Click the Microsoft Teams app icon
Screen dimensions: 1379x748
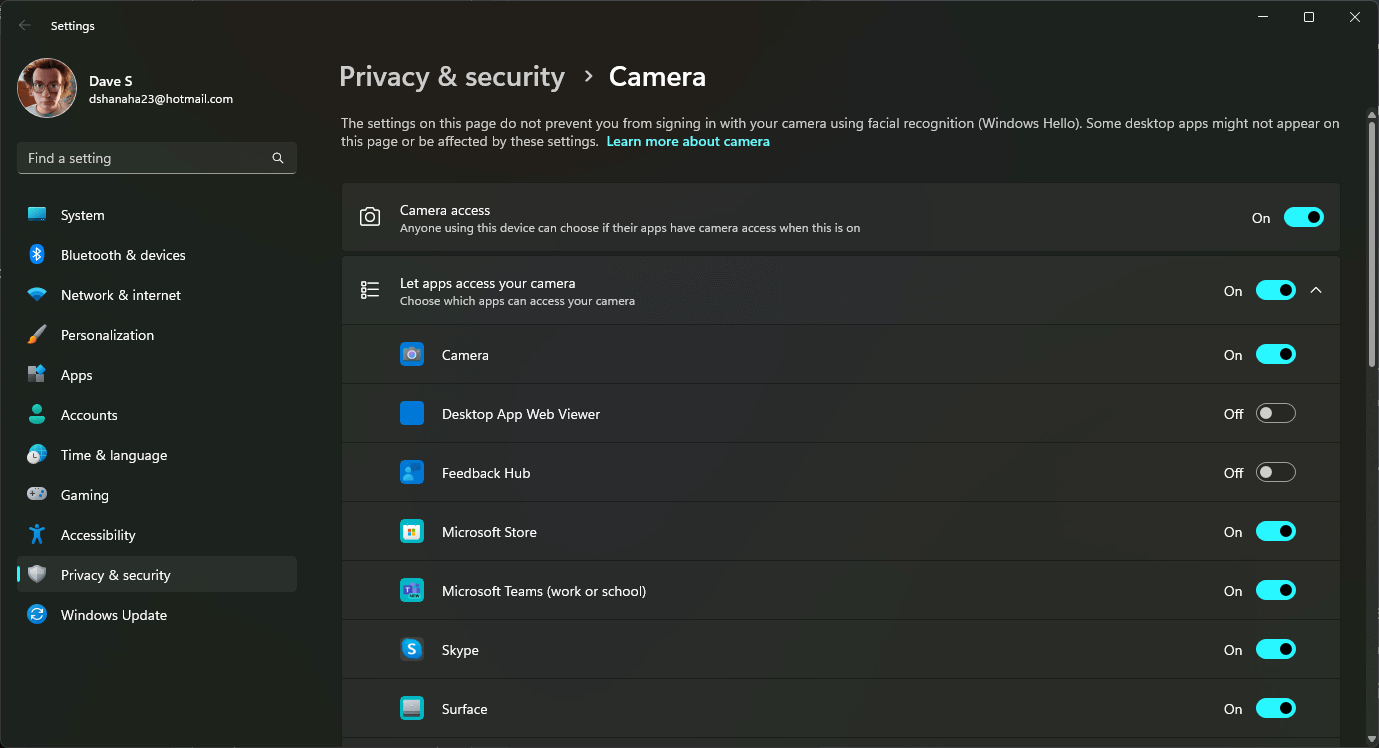412,591
